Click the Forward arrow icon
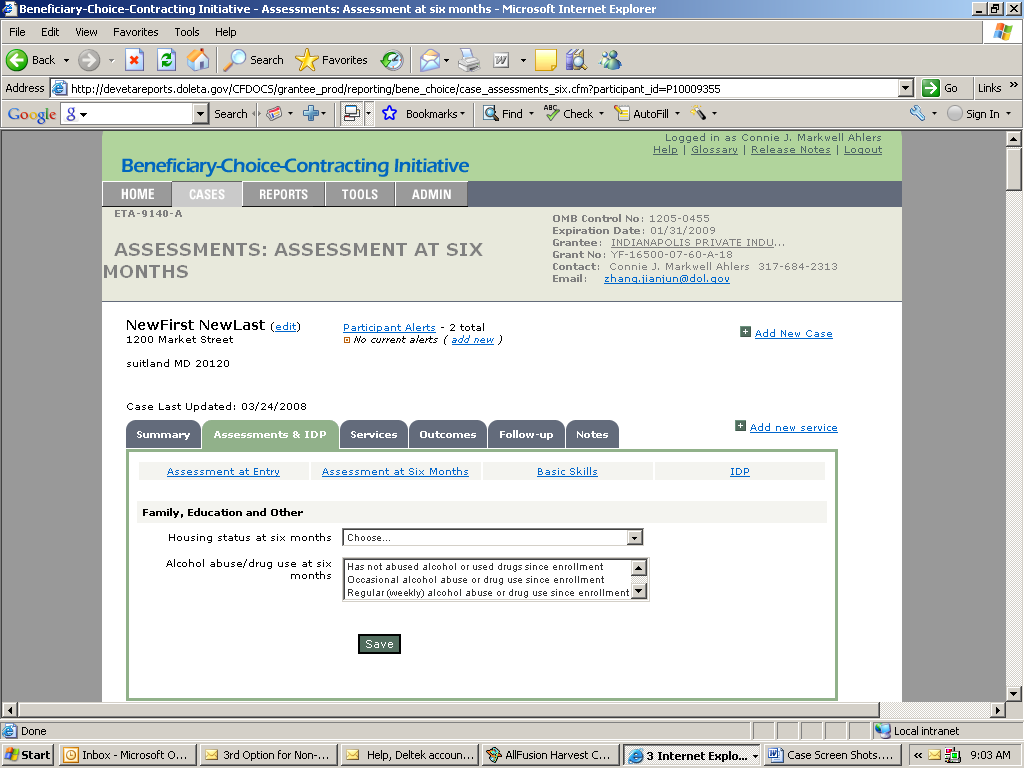Screen dimensions: 1024x768 click(x=89, y=60)
